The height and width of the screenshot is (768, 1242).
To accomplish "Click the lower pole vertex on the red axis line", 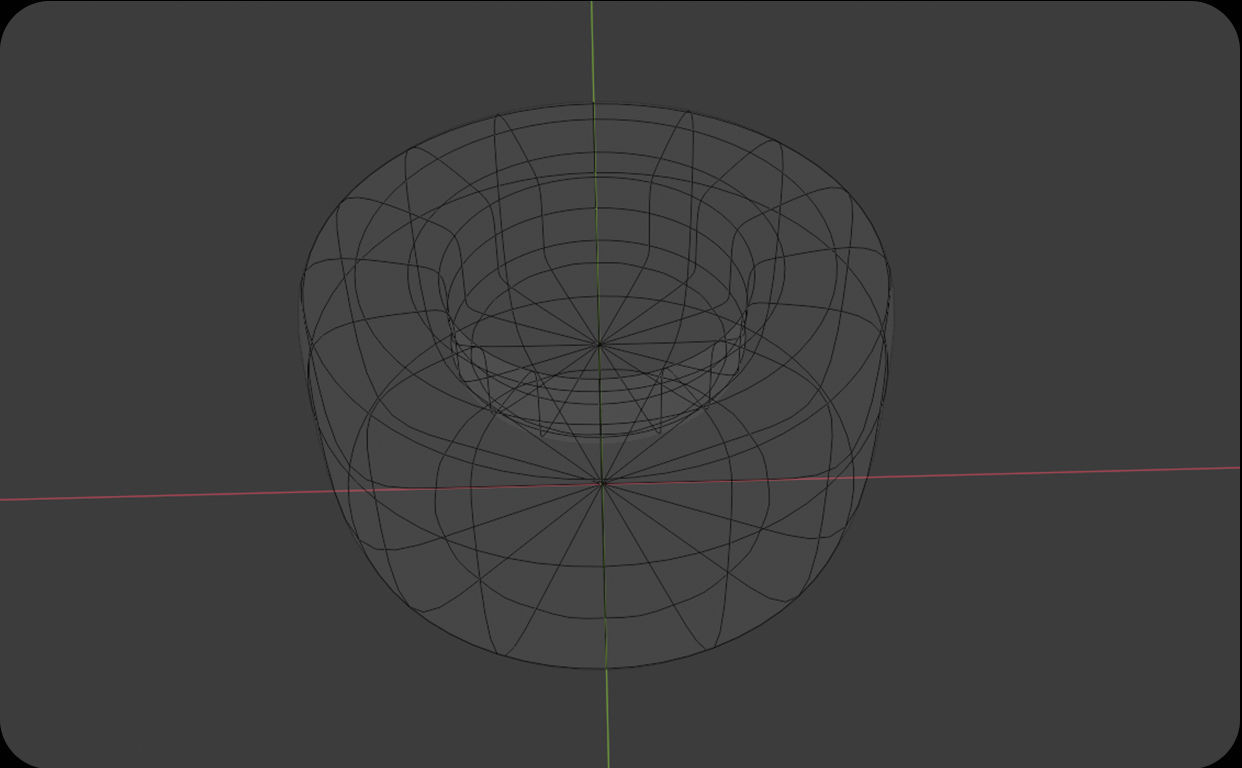I will (x=603, y=483).
